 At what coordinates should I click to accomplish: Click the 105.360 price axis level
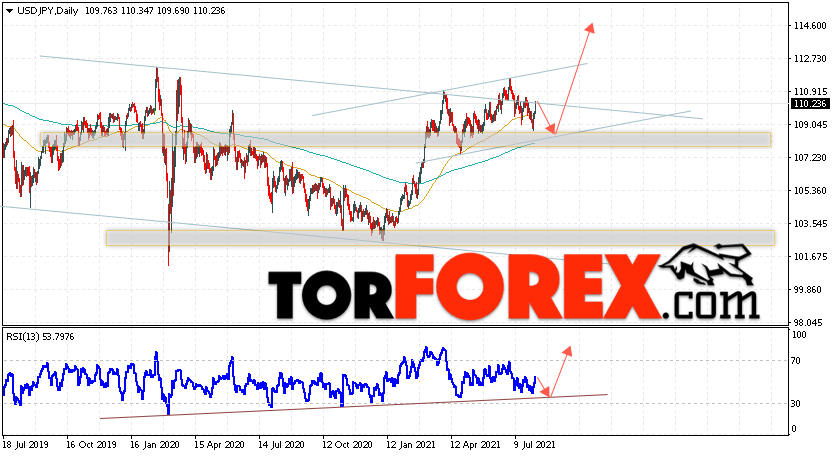(x=810, y=190)
